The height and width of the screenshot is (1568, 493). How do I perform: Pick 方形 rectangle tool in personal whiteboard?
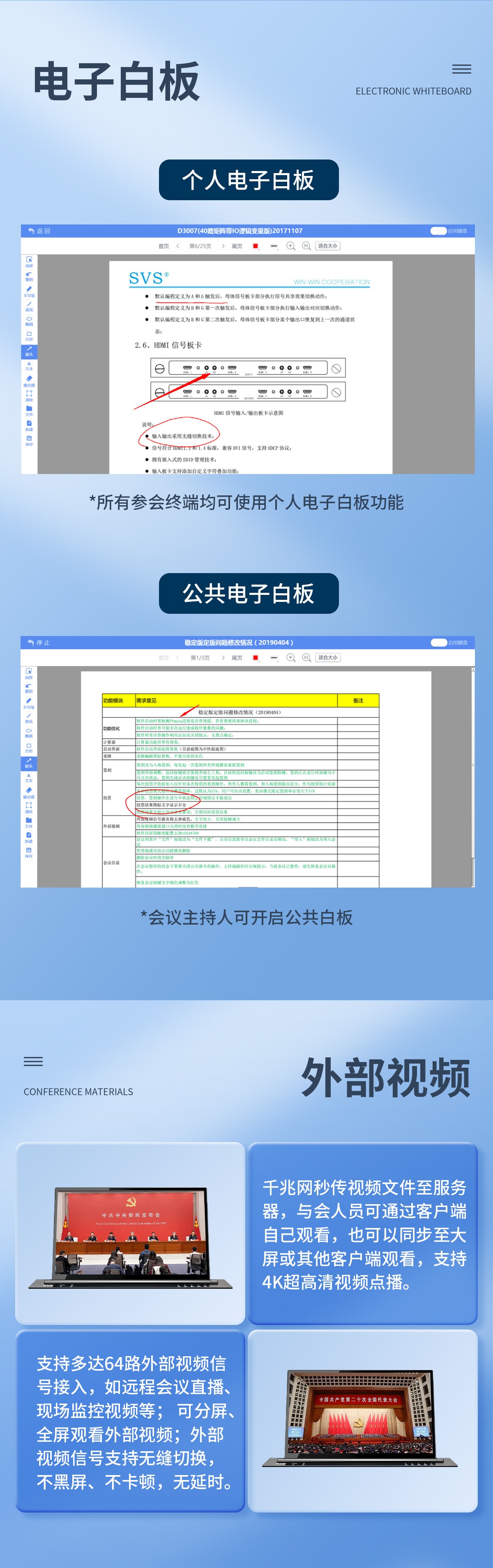click(29, 336)
